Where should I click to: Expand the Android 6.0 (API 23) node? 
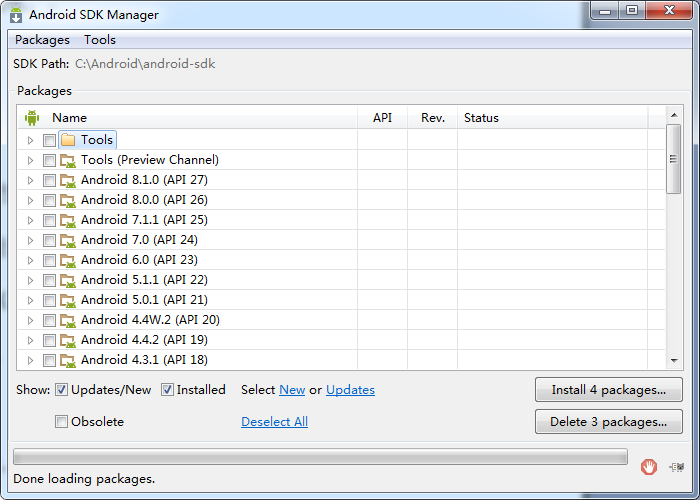pos(30,260)
